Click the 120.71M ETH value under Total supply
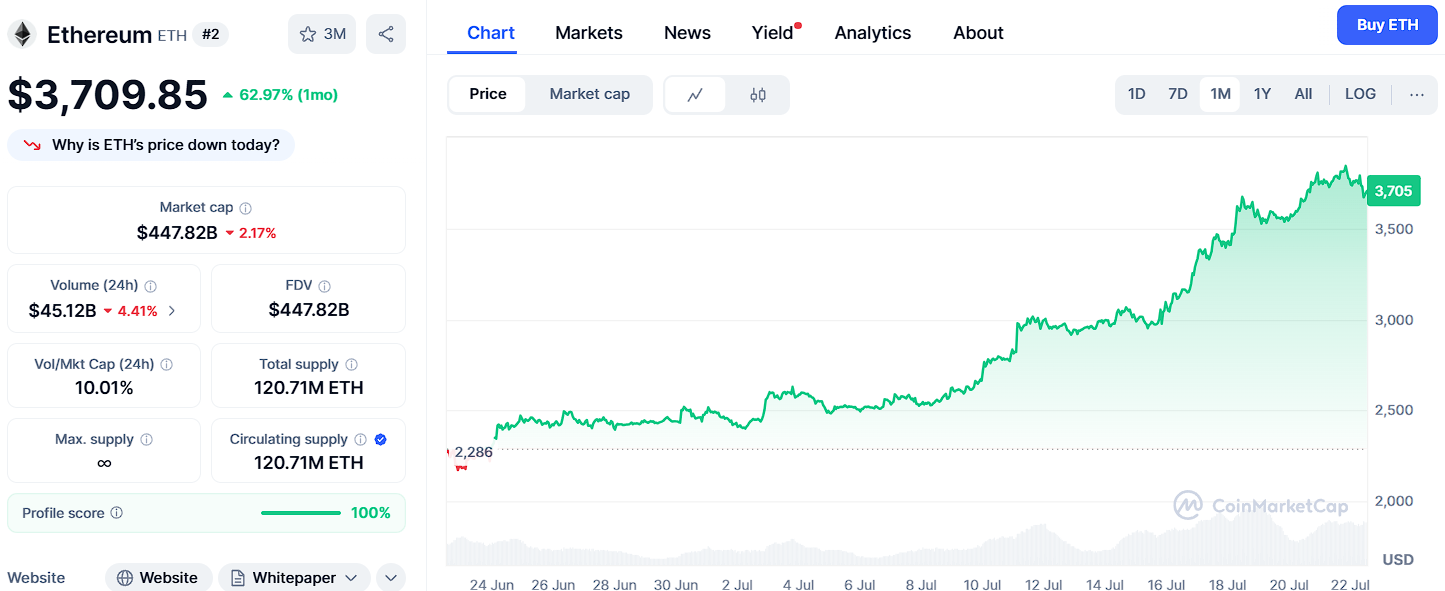The image size is (1445, 591). pos(309,388)
